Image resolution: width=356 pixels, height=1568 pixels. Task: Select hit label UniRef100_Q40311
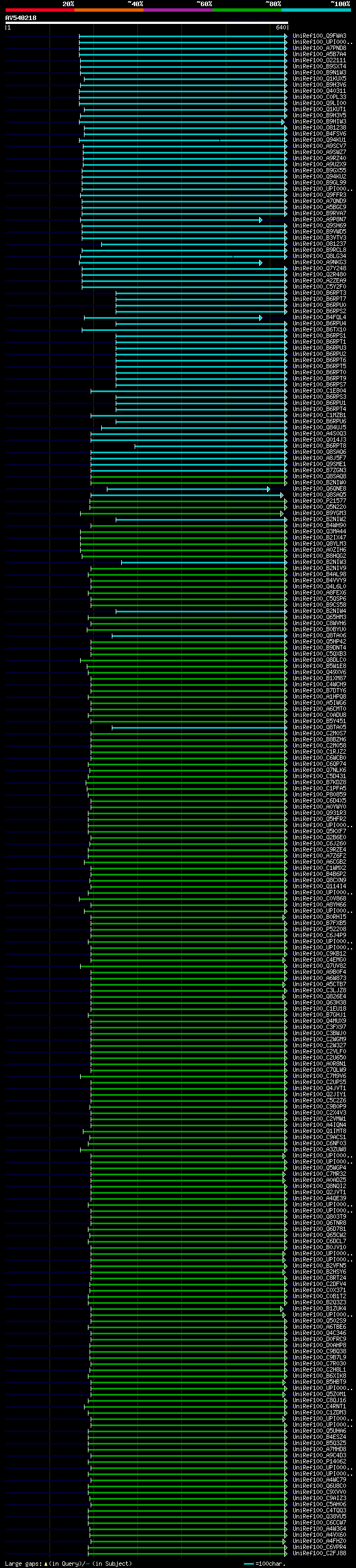[x=319, y=91]
